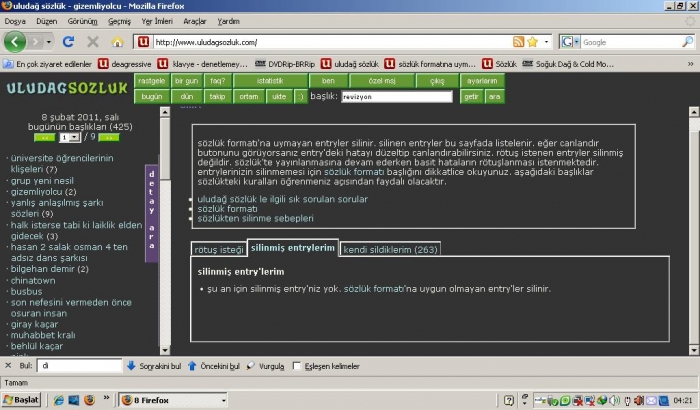Click the browser reload icon
Image resolution: width=700 pixels, height=410 pixels.
(68, 42)
